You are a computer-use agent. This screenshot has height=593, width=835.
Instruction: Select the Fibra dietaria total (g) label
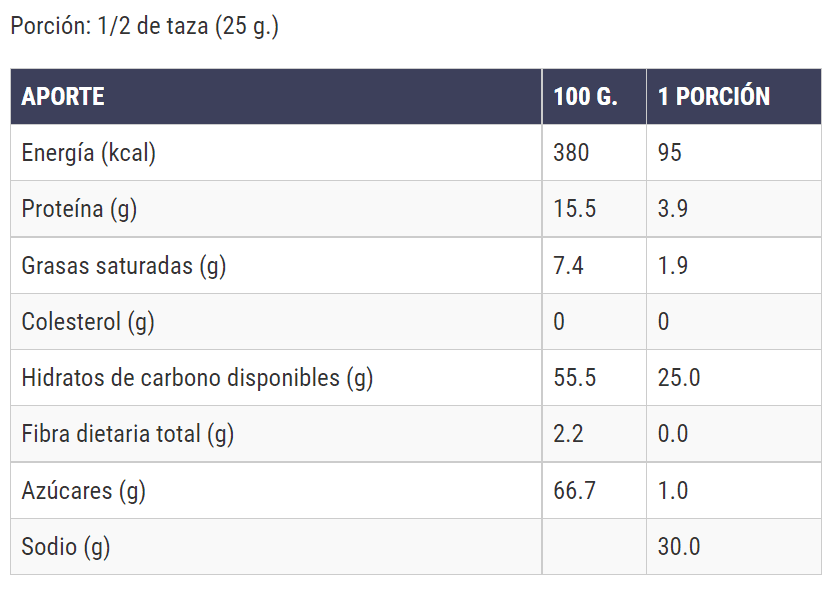click(x=127, y=435)
